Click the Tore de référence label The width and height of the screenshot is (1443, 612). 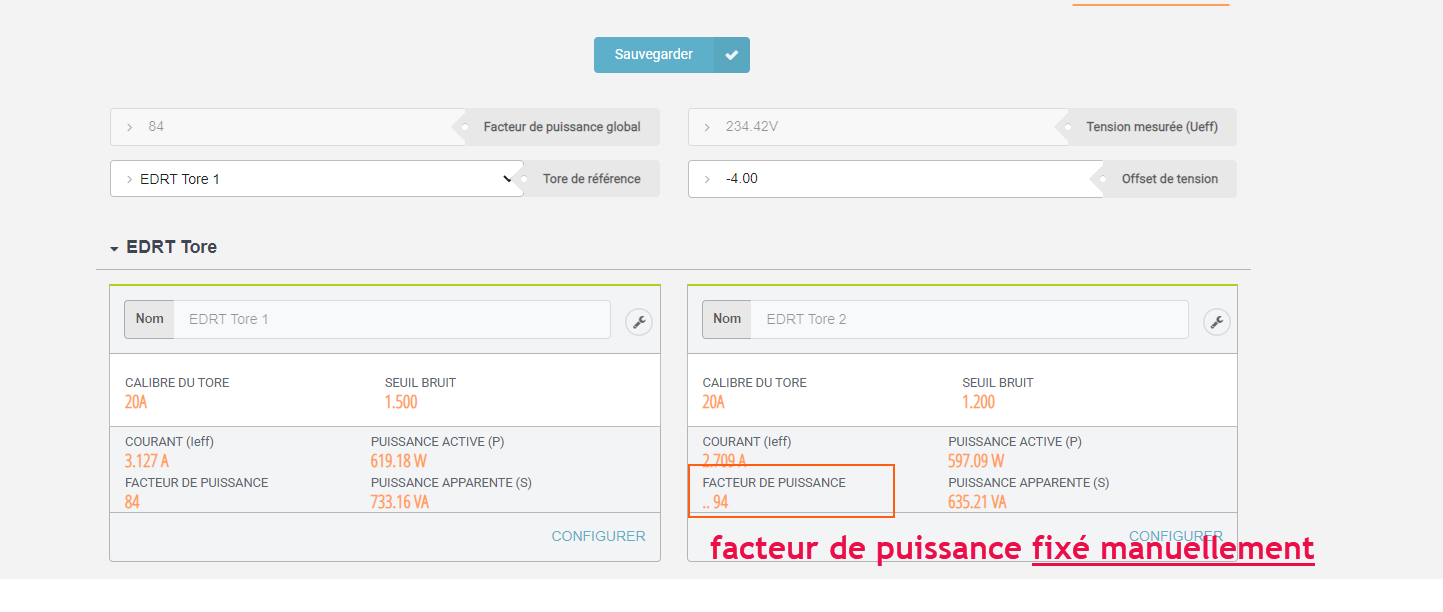coord(591,179)
